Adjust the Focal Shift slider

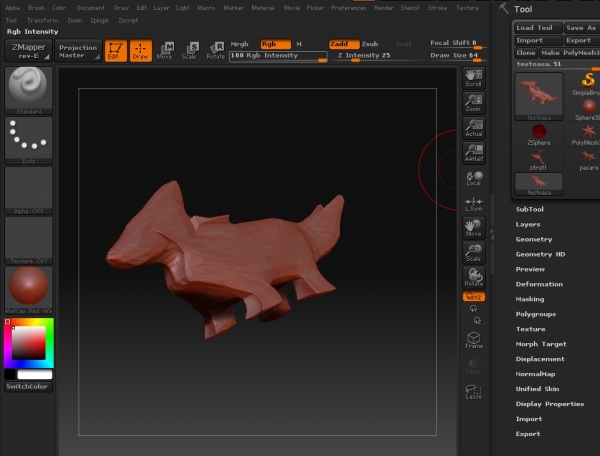[458, 43]
